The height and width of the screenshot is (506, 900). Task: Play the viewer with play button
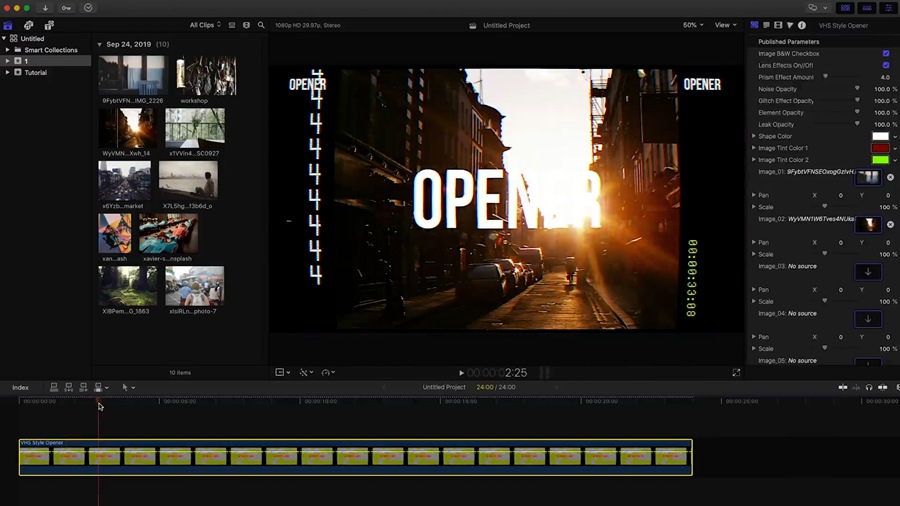tap(461, 373)
